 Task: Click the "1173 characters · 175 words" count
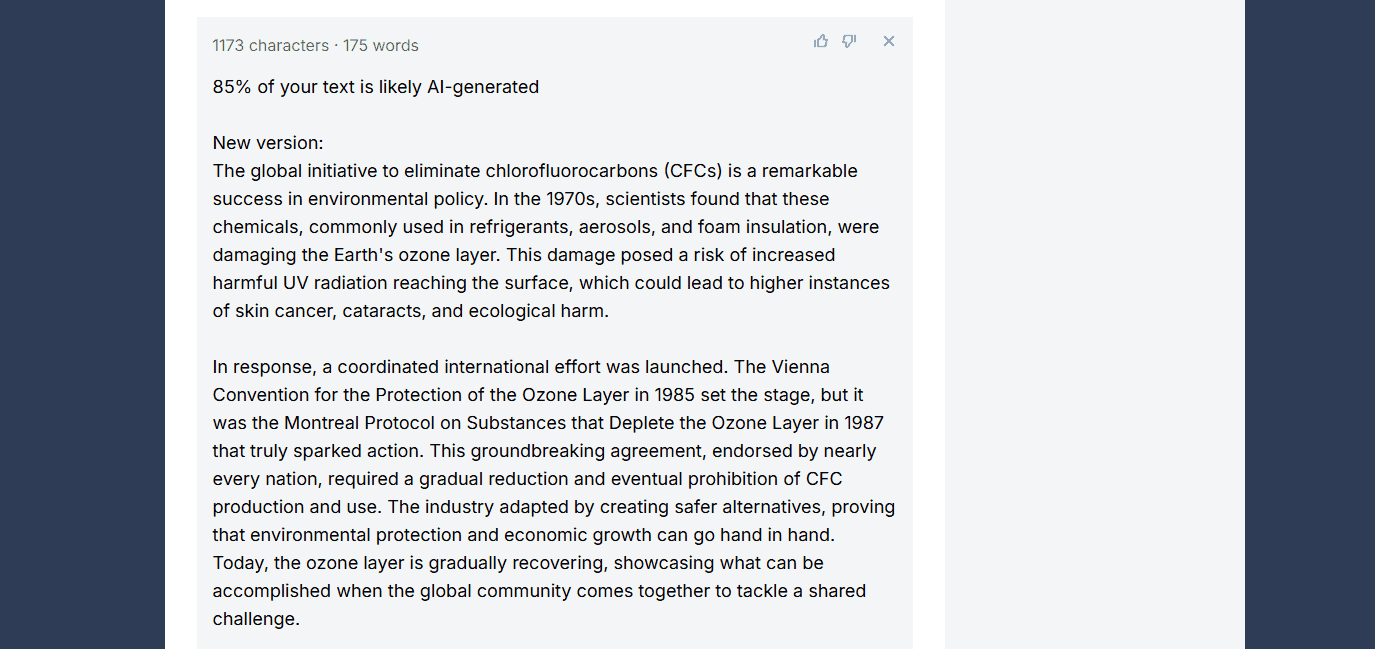tap(315, 45)
